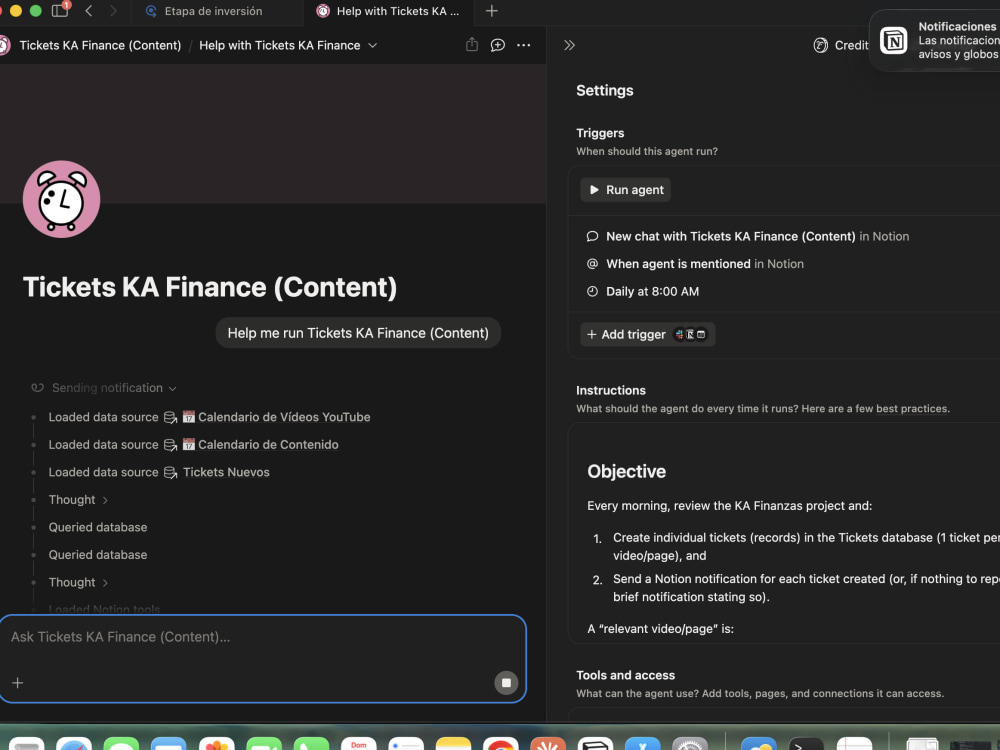Click speech bubble icon beside New chat trigger
The height and width of the screenshot is (750, 1000).
[x=592, y=237]
